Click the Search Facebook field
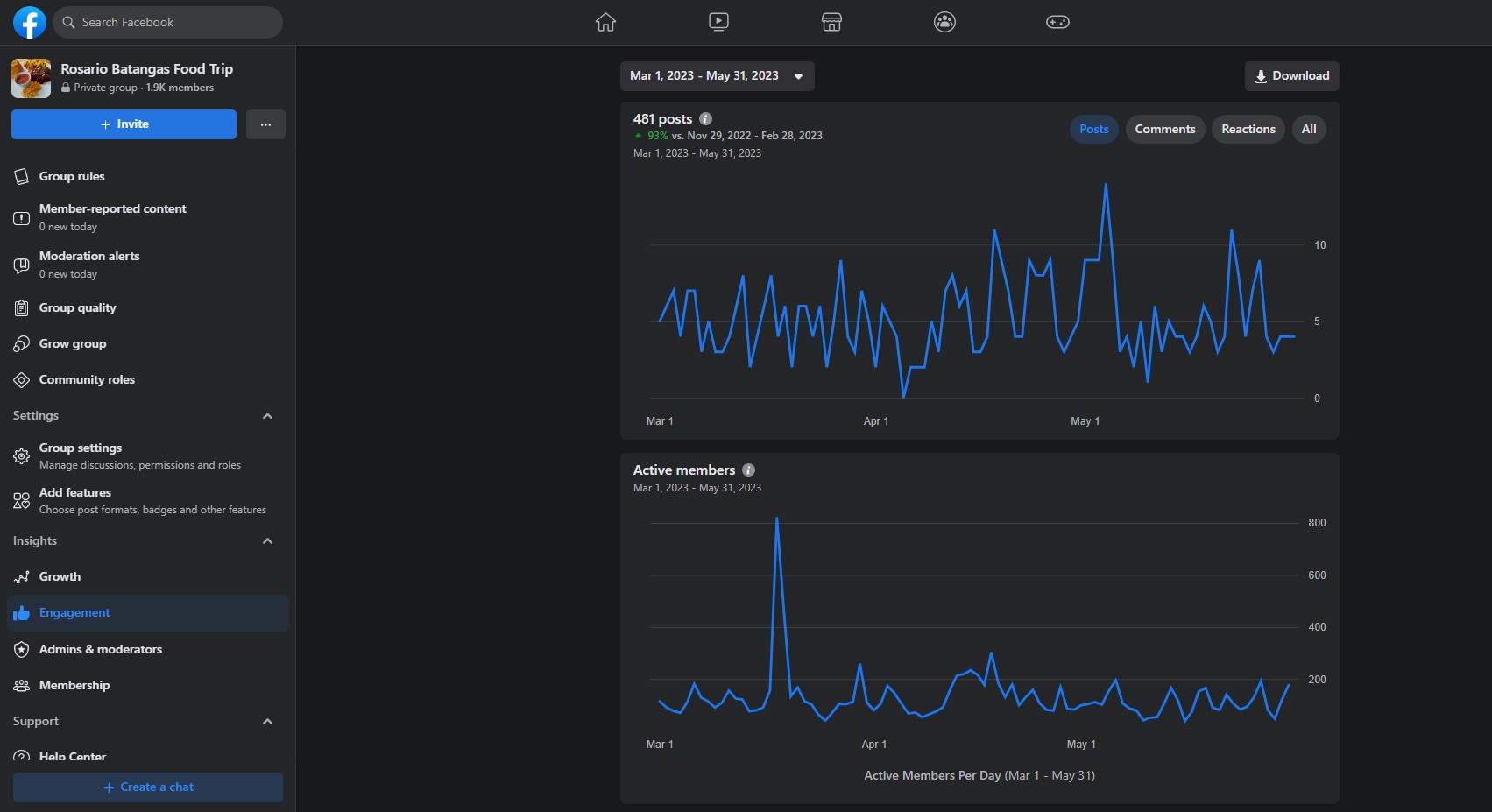Viewport: 1492px width, 812px height. point(168,22)
